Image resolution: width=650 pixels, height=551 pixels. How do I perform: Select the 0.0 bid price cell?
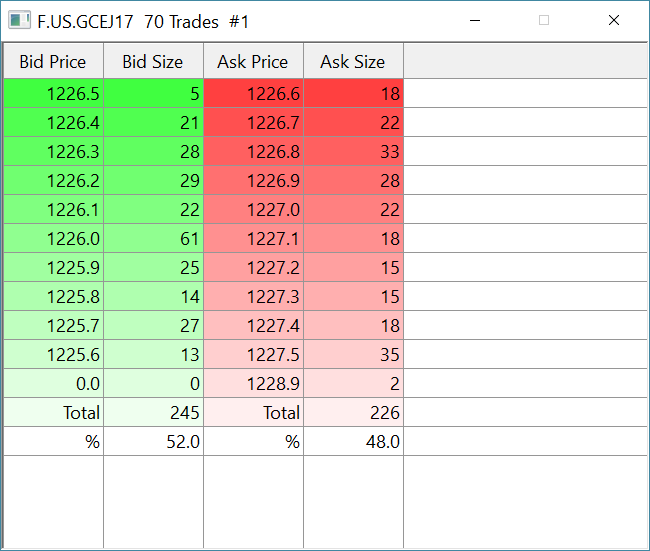click(53, 384)
